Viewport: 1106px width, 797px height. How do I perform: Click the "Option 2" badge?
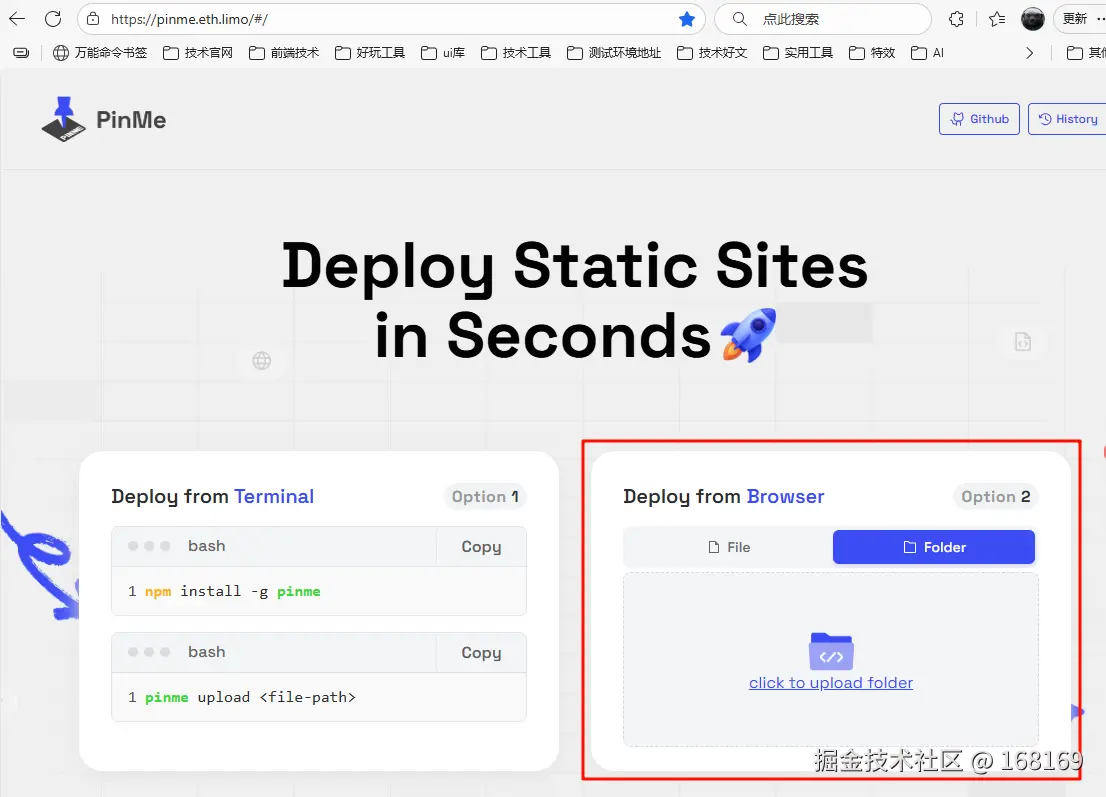(996, 497)
